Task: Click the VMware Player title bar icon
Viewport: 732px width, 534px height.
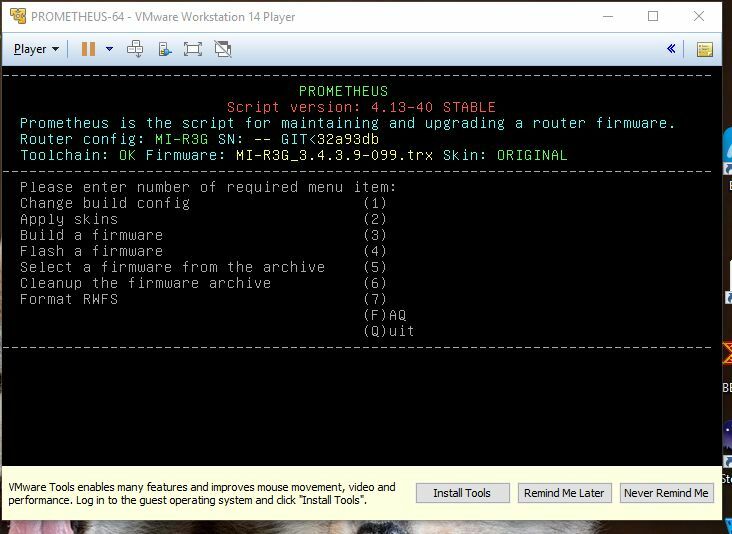Action: (x=18, y=16)
